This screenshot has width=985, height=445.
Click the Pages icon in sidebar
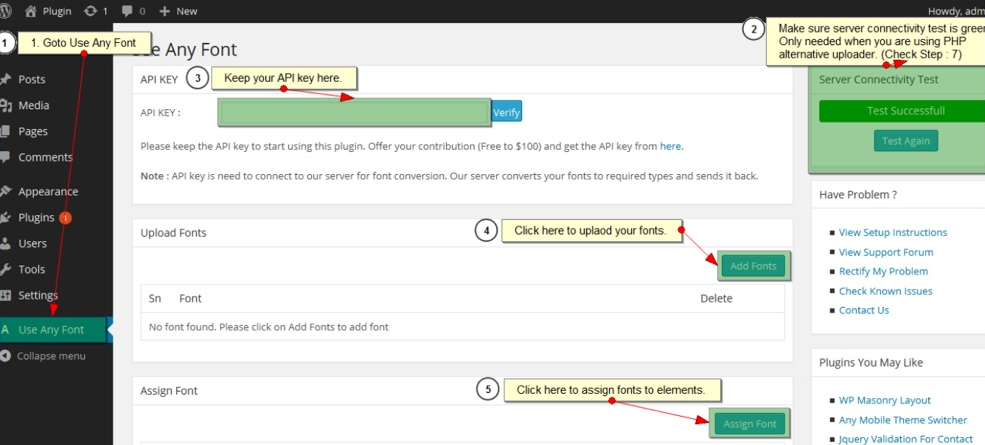tap(6, 131)
